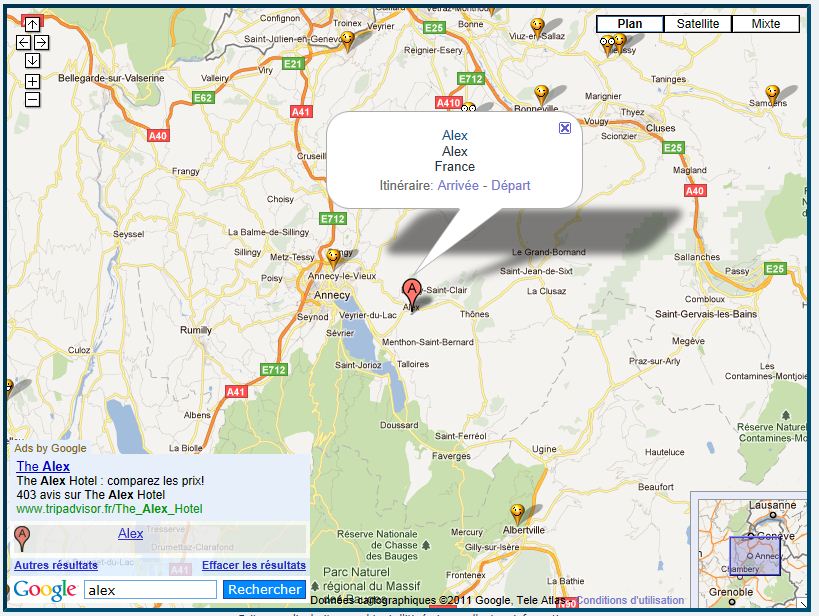The image size is (819, 616).
Task: Pan the map up with the arrow
Action: 32,24
